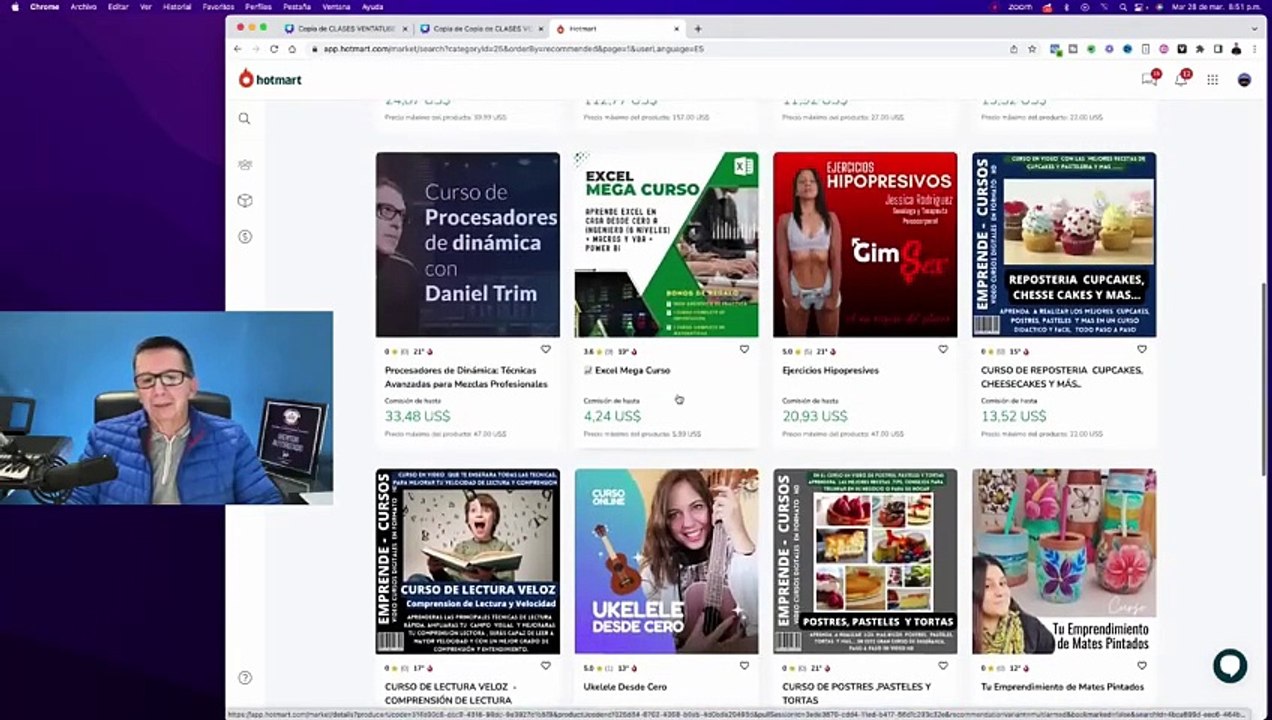Screen dimensions: 1272x720
Task: Open the user profile avatar menu
Action: coord(1244,80)
